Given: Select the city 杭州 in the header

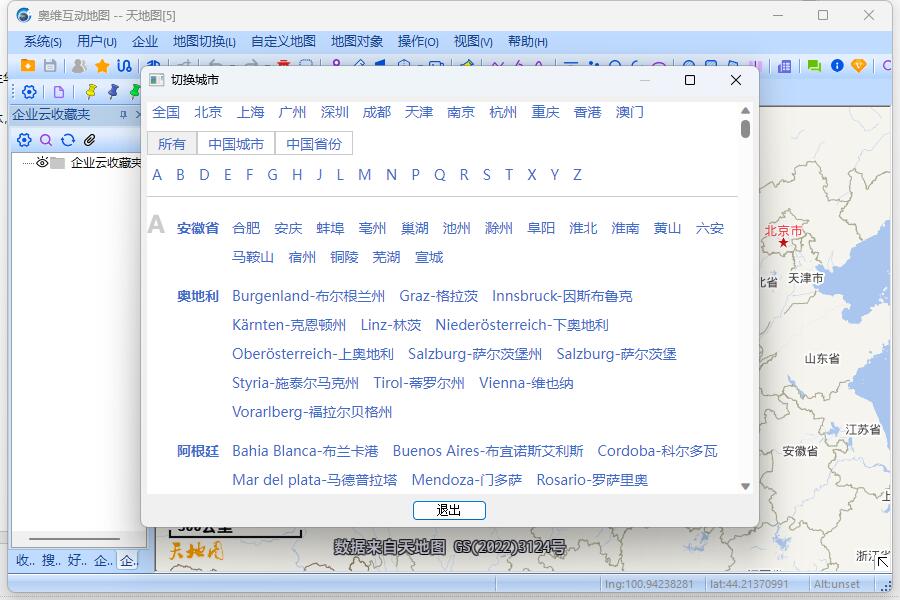Looking at the screenshot, I should [503, 112].
